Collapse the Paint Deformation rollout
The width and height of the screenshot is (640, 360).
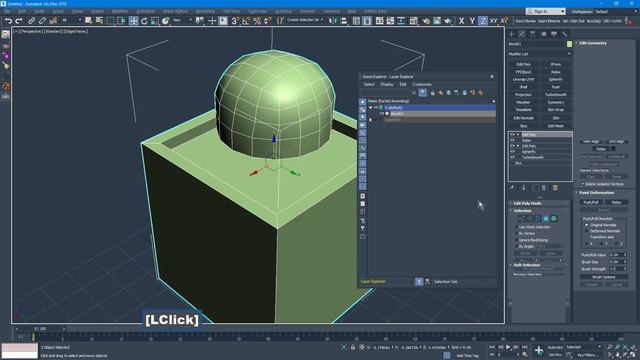pyautogui.click(x=597, y=192)
